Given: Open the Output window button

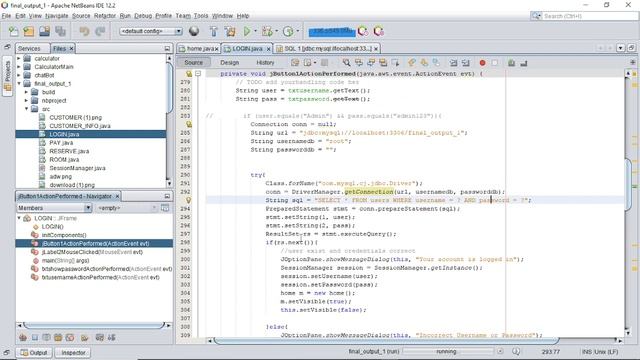Looking at the screenshot, I should [34, 353].
